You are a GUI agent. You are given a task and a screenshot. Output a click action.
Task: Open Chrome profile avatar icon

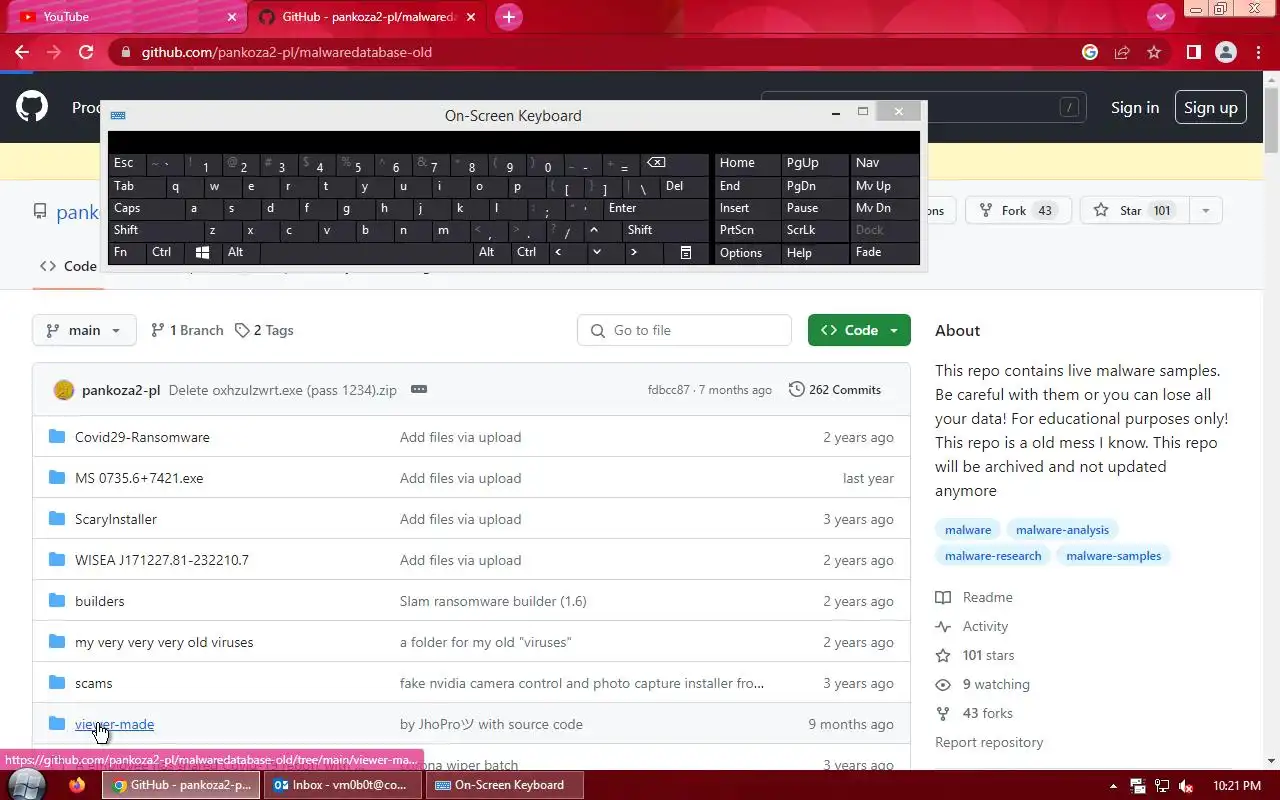[1226, 52]
